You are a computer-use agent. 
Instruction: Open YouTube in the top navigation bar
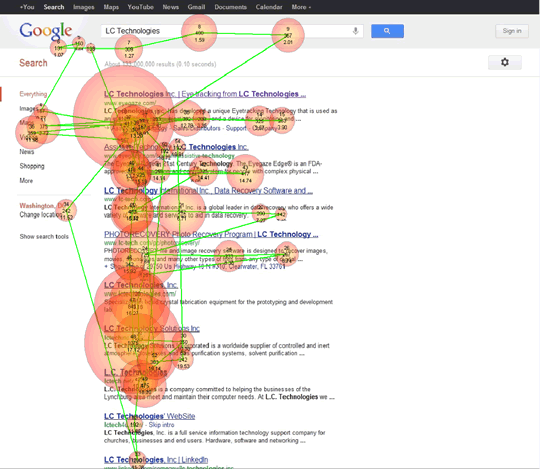click(141, 7)
